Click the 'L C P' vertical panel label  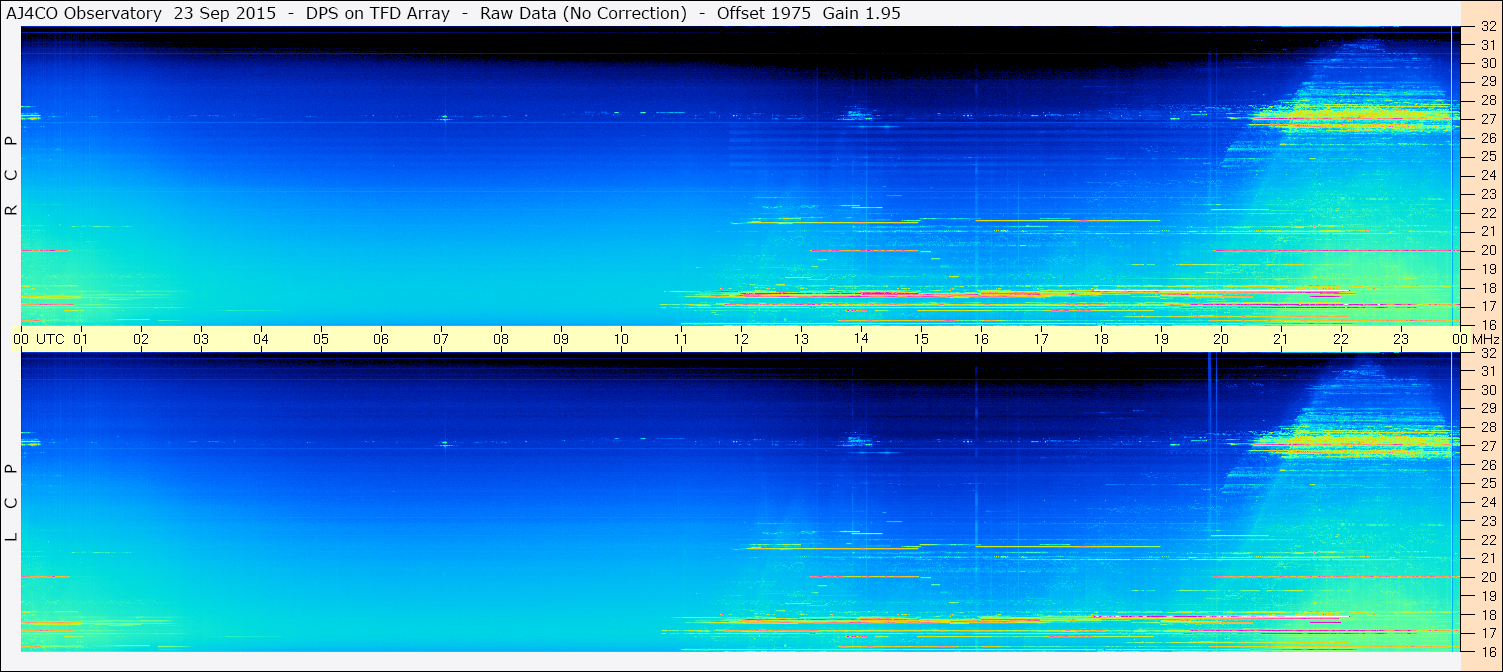pos(12,503)
